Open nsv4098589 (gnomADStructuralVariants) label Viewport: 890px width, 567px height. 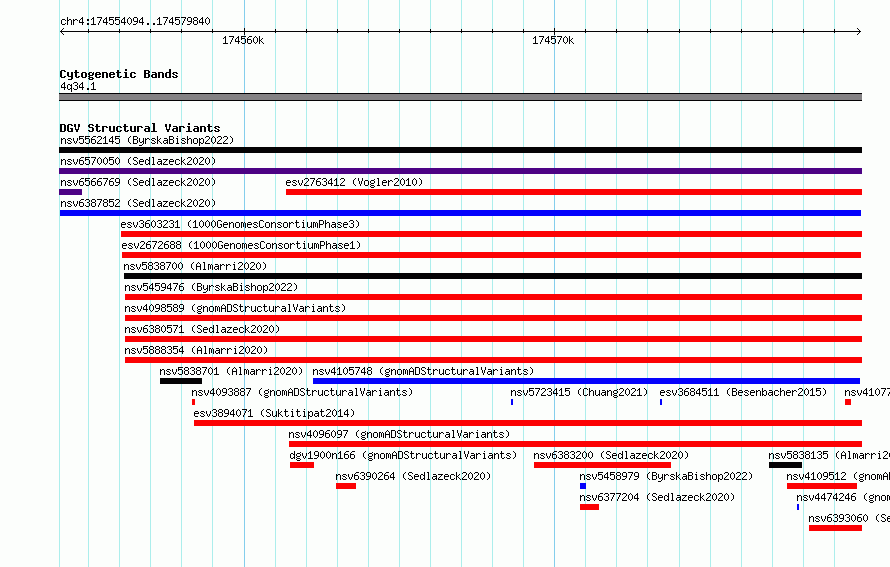point(235,308)
